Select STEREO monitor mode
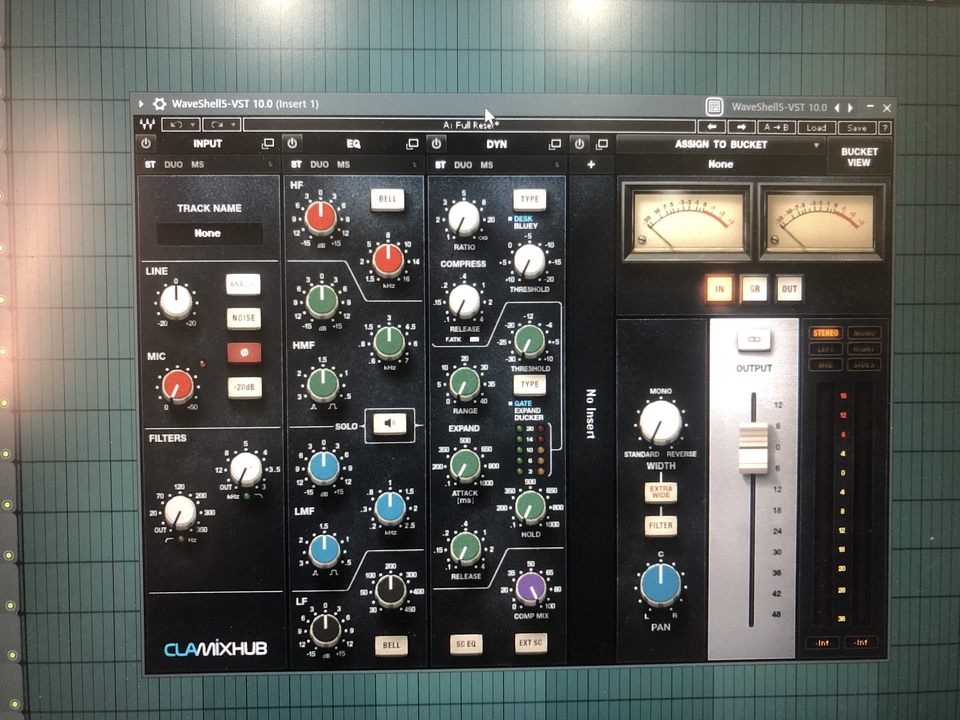Screen dimensions: 960x720 point(825,333)
